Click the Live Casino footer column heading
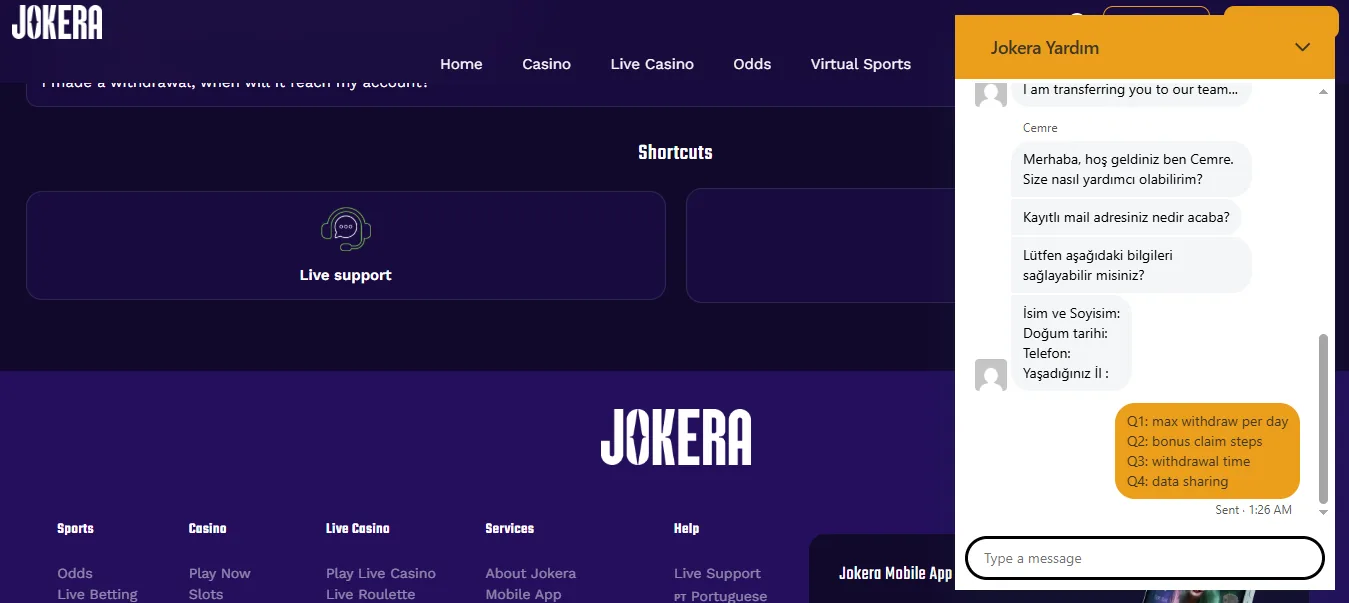Viewport: 1349px width, 603px height. tap(357, 528)
